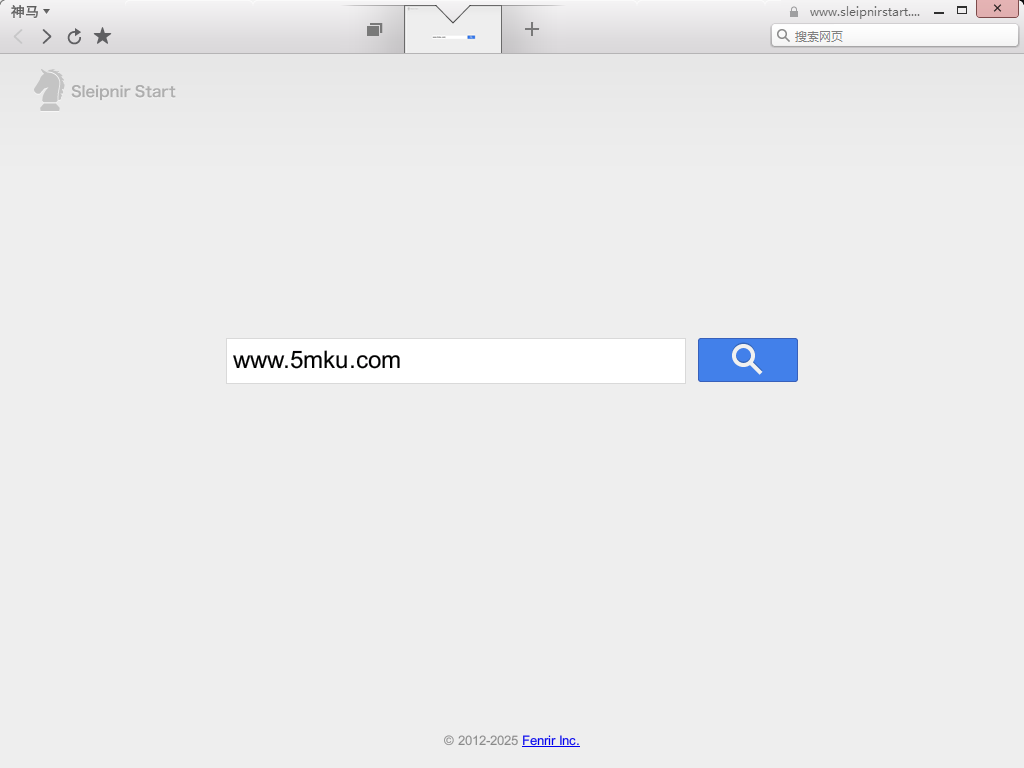The height and width of the screenshot is (768, 1024).
Task: Click the search field containing www.5mku.com
Action: click(x=455, y=361)
